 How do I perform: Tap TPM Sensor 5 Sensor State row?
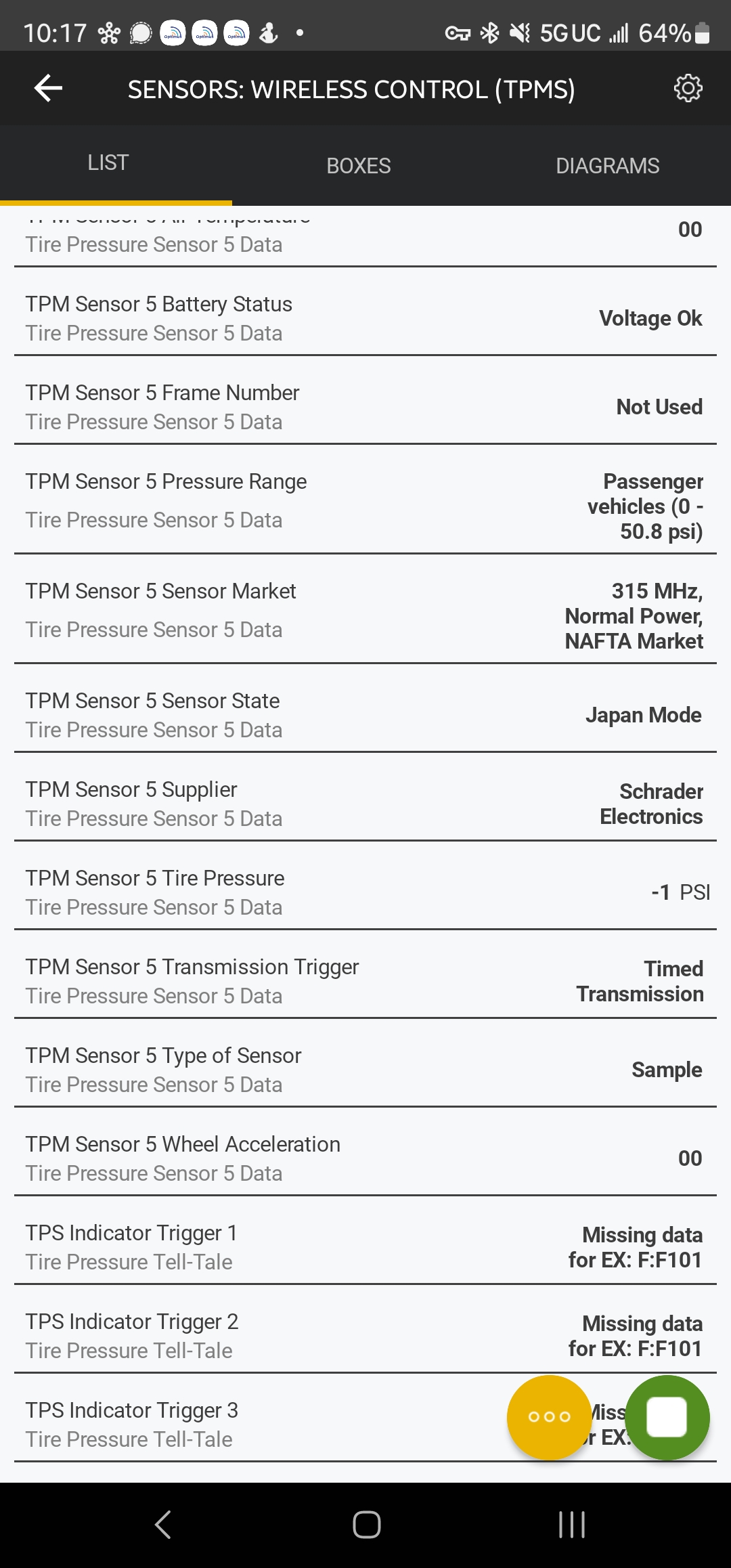point(365,715)
